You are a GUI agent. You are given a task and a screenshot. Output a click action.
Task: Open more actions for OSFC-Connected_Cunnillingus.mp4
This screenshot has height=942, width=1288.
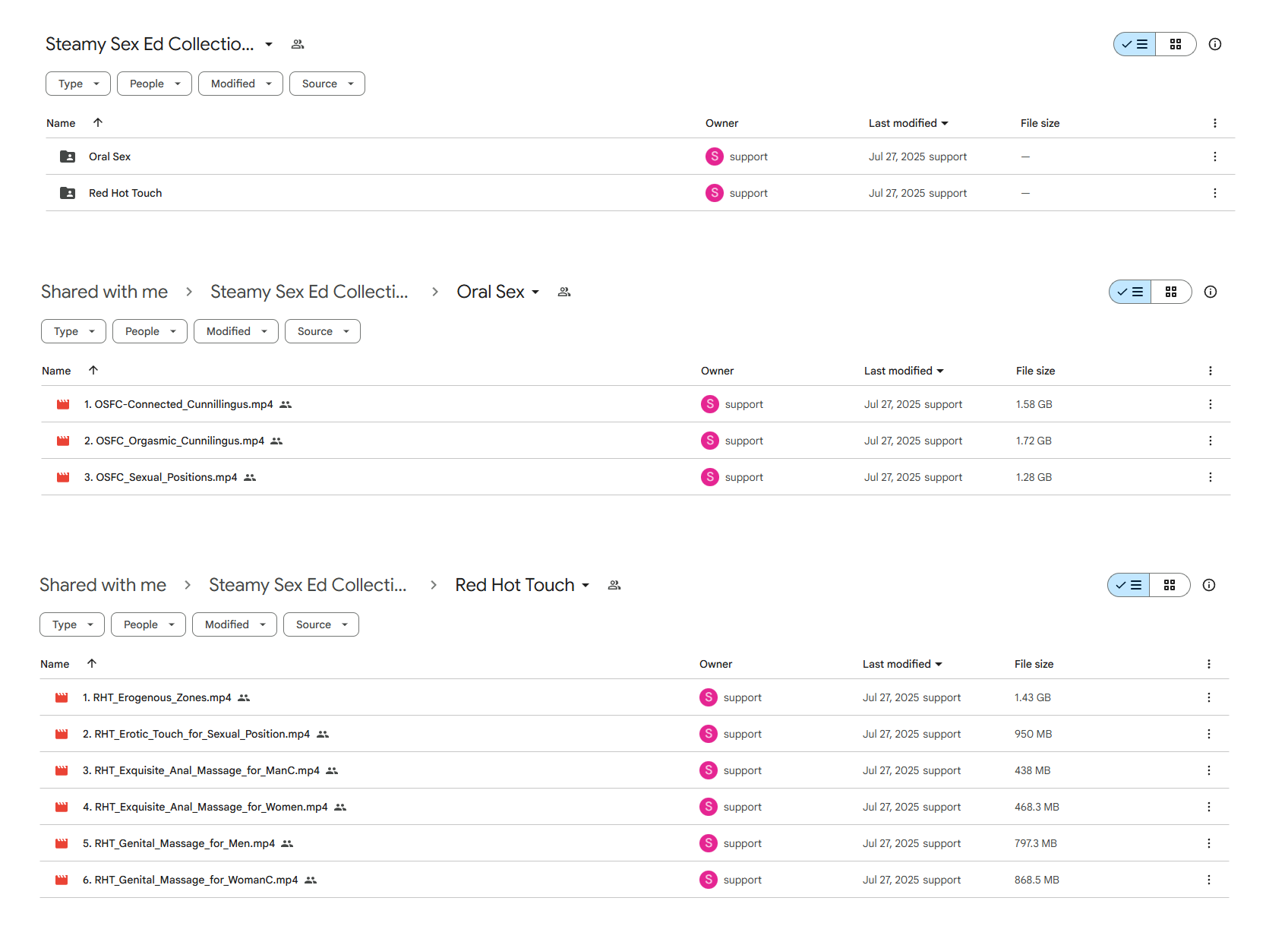[1210, 404]
